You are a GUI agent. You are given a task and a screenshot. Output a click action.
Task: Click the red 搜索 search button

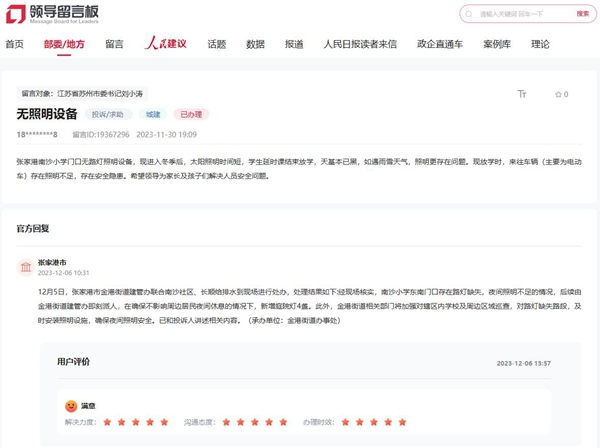(x=583, y=14)
